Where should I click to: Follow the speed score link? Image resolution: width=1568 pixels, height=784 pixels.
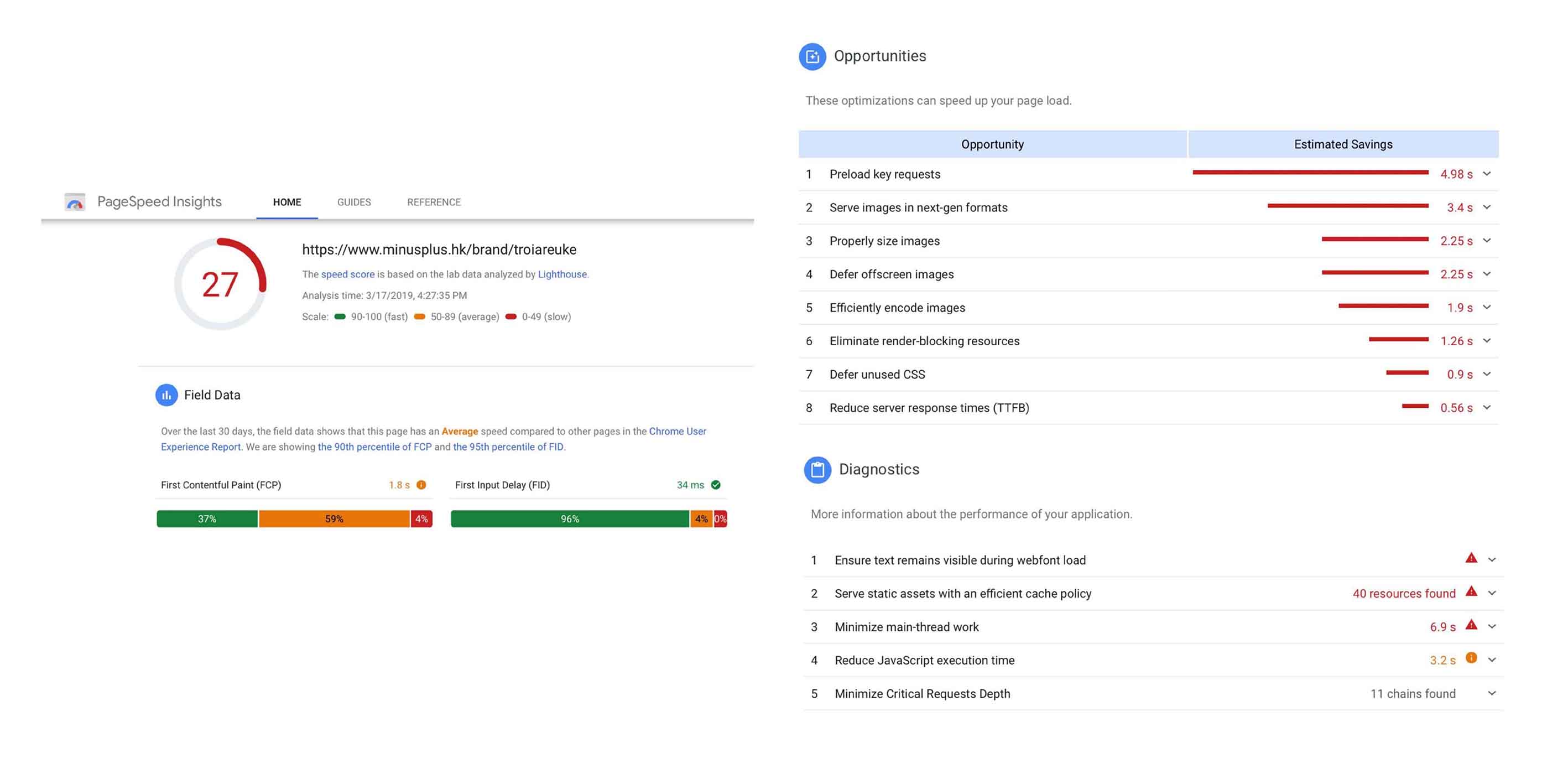click(347, 274)
